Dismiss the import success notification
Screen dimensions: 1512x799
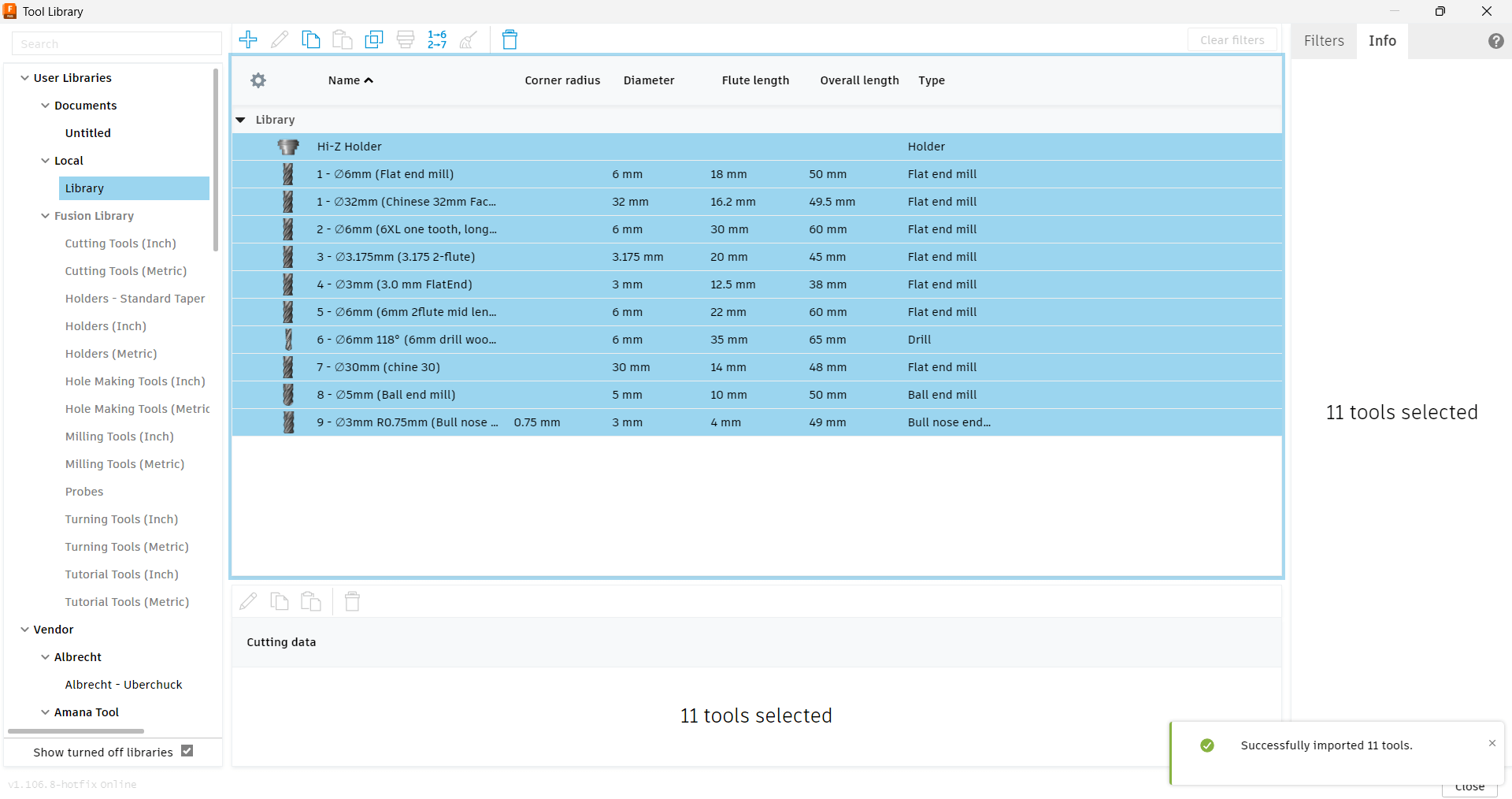click(1492, 743)
